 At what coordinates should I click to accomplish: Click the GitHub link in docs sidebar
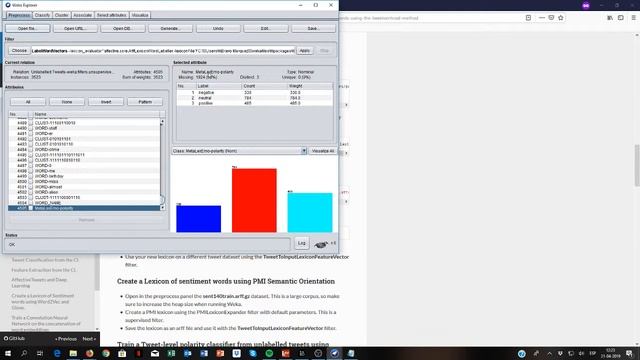[x=14, y=338]
